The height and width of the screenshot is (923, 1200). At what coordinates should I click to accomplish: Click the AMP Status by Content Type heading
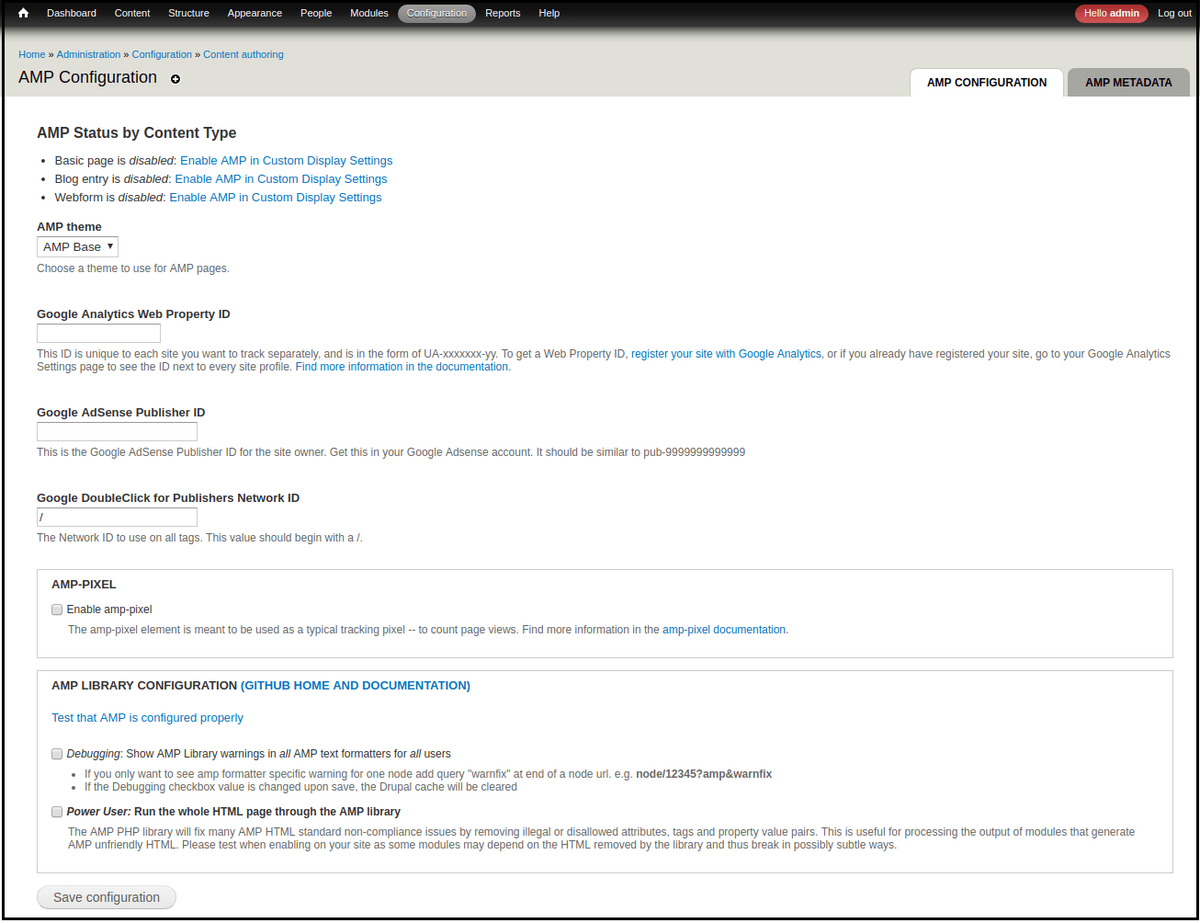[137, 133]
